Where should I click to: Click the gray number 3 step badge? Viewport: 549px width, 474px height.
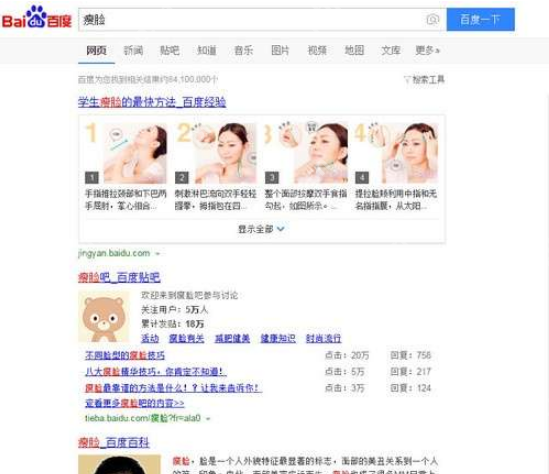tap(272, 178)
